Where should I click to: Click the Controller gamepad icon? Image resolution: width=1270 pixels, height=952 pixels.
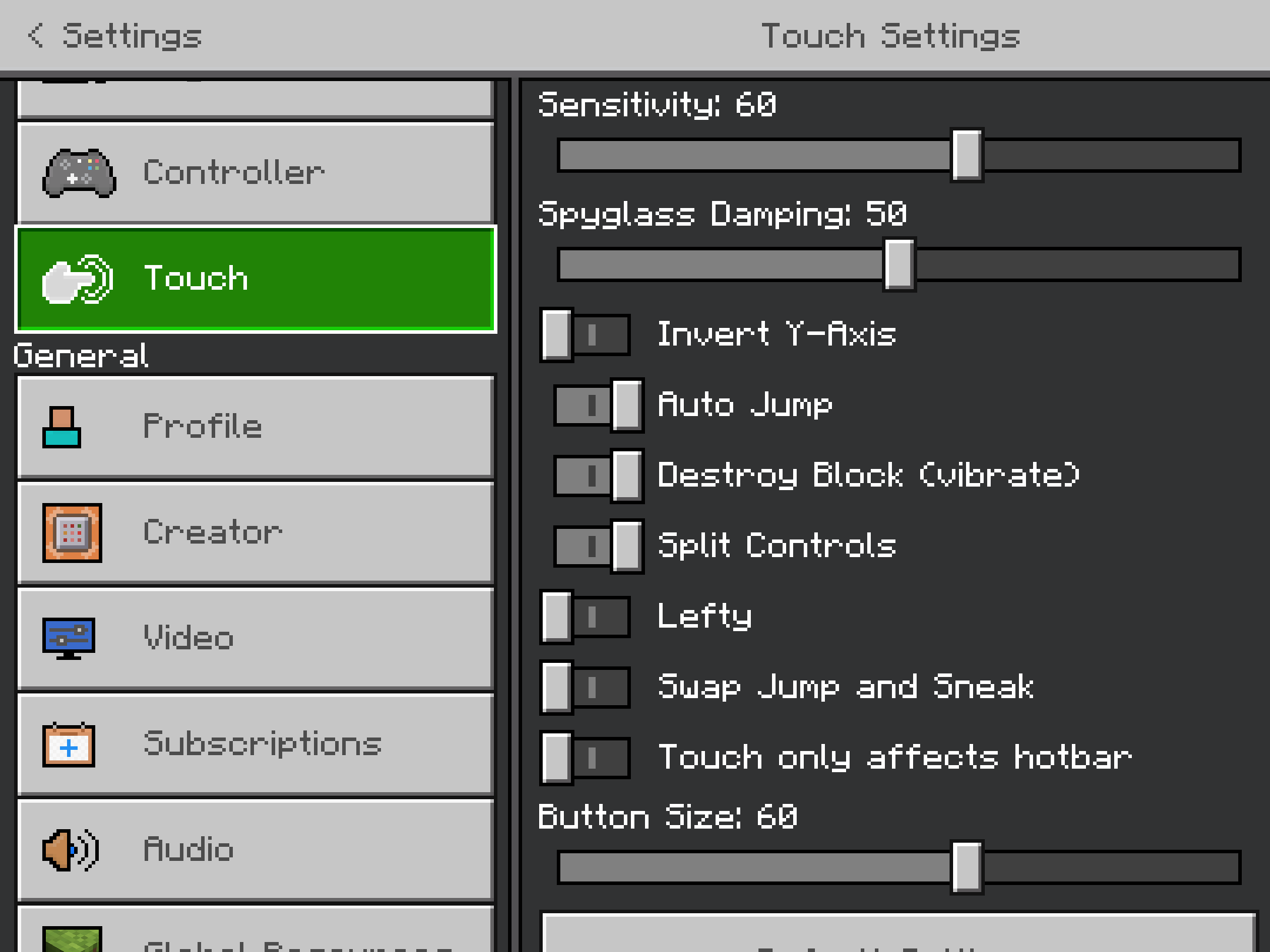[79, 173]
